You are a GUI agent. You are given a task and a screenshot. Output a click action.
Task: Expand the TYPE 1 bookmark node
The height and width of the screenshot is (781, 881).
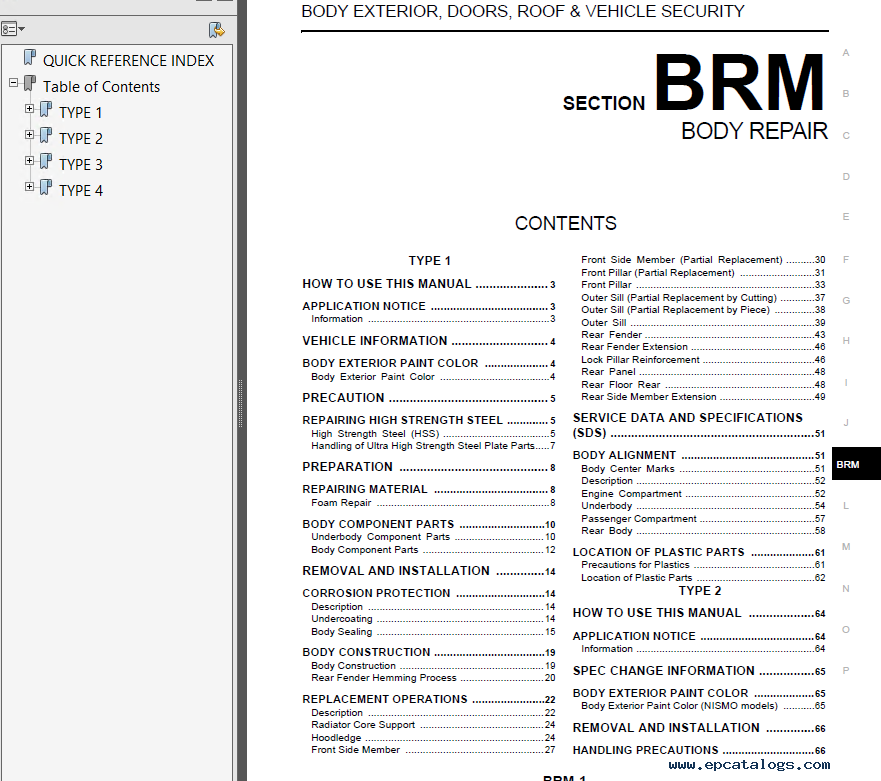pos(29,108)
